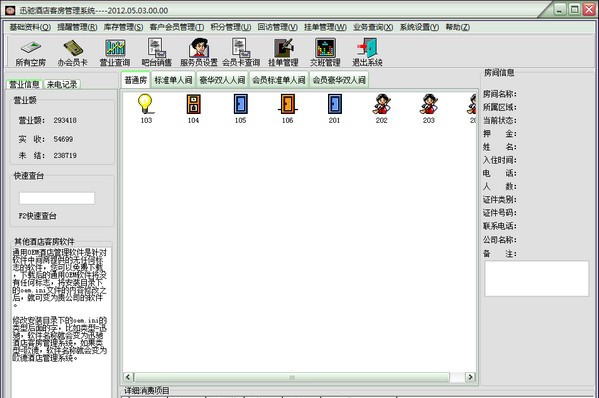This screenshot has height=398, width=599.
Task: Click the 房间名称 label
Action: point(500,94)
